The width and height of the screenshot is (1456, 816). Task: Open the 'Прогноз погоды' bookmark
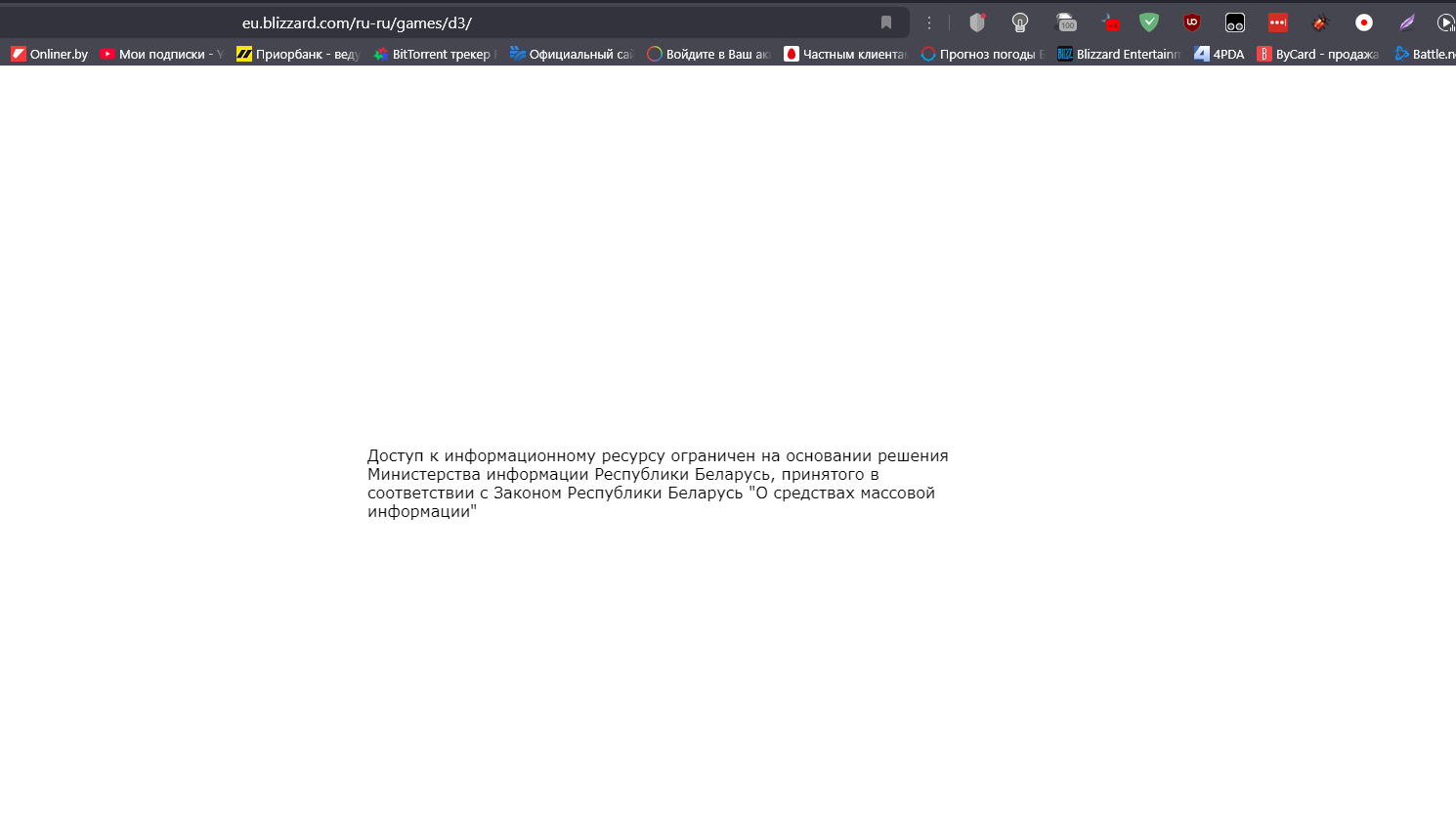(983, 54)
